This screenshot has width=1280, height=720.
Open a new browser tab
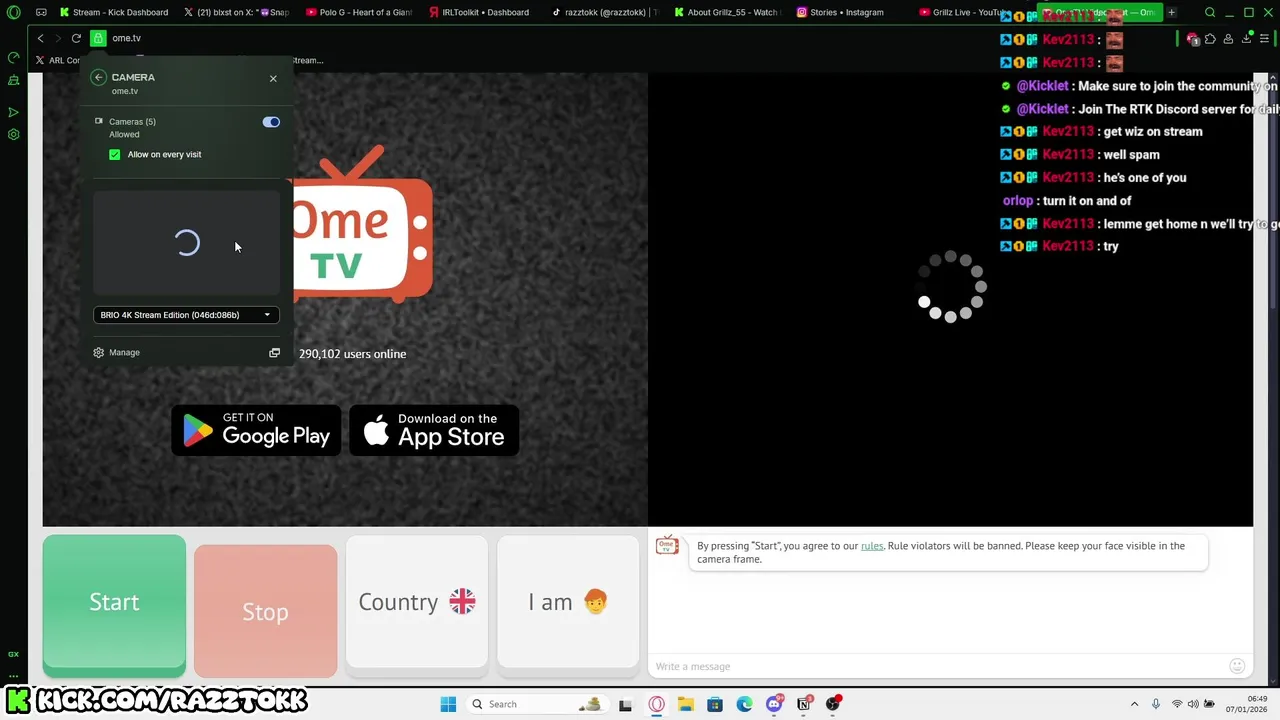(1171, 13)
